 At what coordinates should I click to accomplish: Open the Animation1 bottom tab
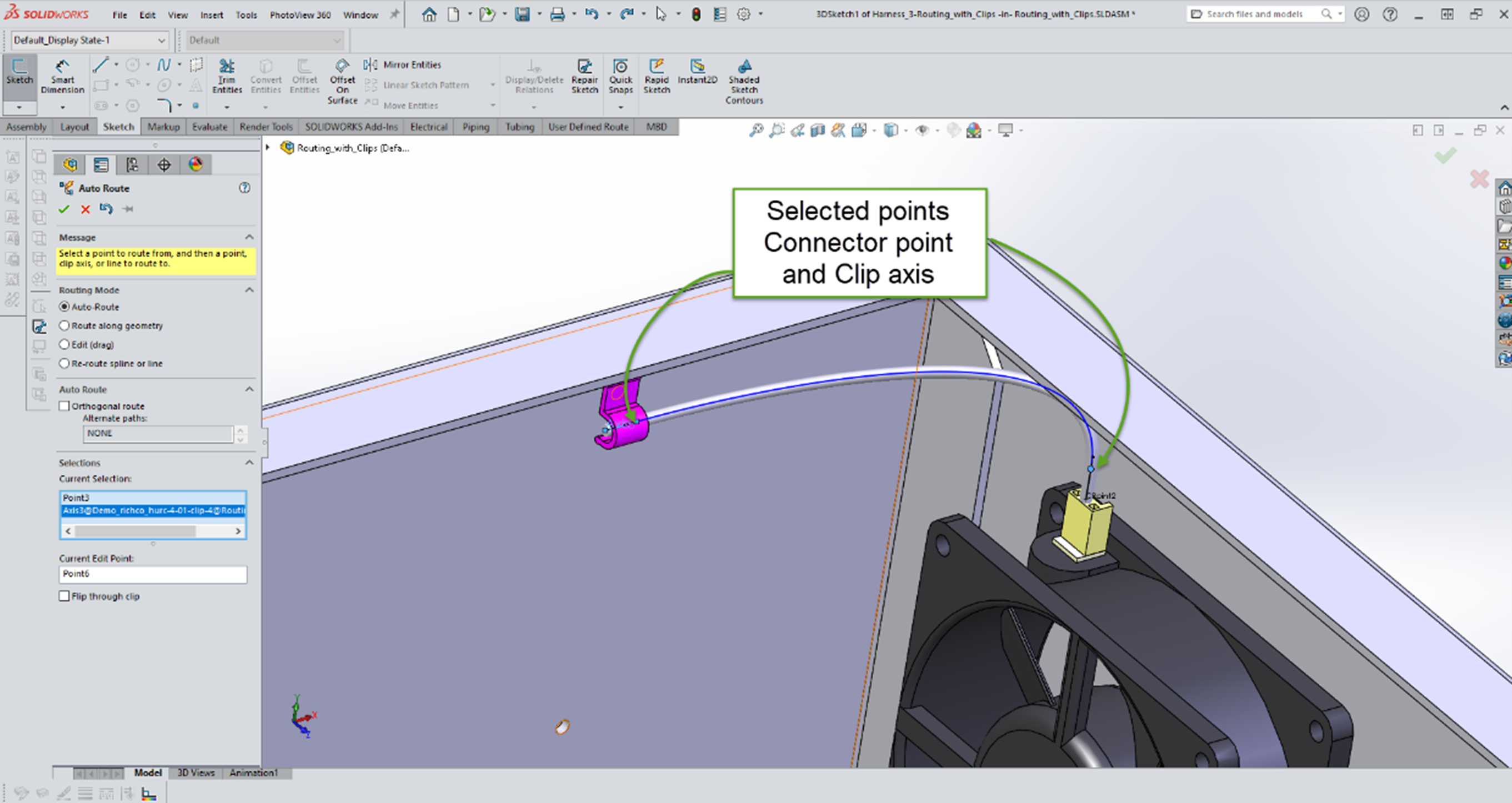(253, 772)
